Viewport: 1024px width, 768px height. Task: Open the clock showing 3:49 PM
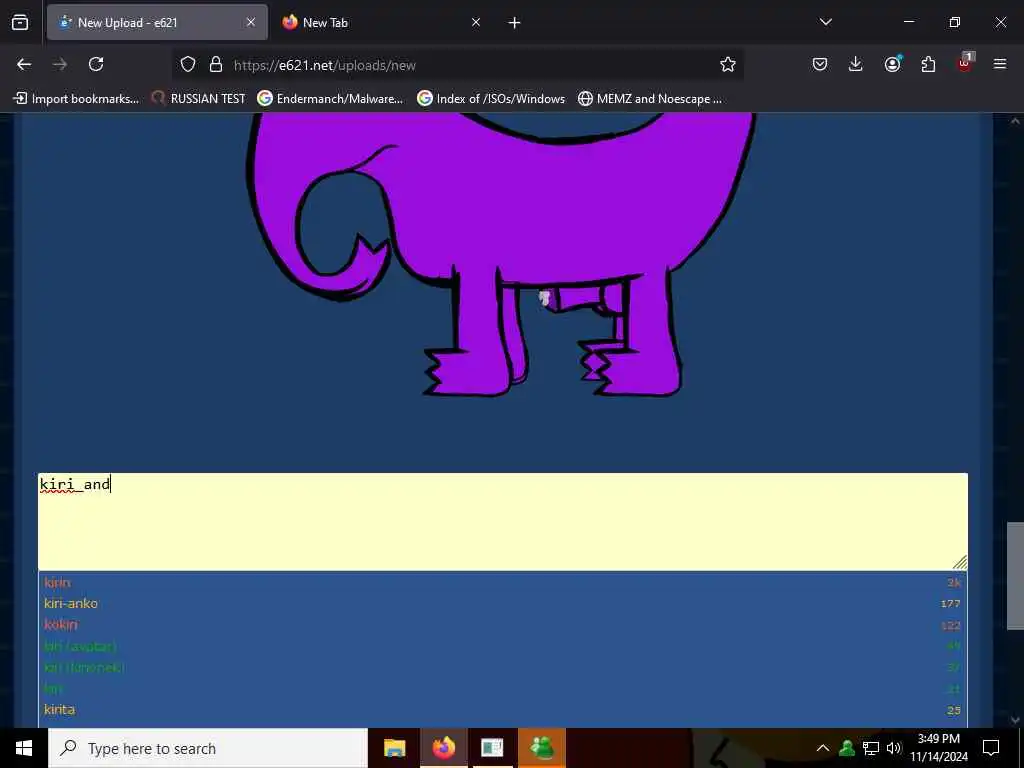coord(939,748)
